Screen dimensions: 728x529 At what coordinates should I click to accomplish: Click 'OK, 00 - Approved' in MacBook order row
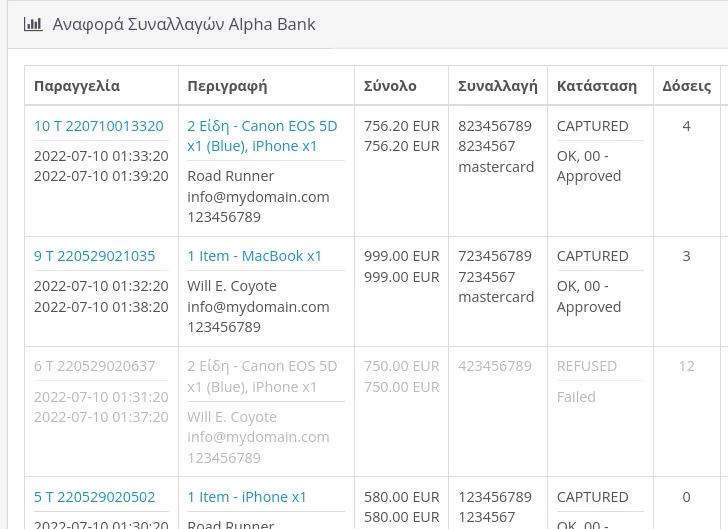click(x=589, y=296)
